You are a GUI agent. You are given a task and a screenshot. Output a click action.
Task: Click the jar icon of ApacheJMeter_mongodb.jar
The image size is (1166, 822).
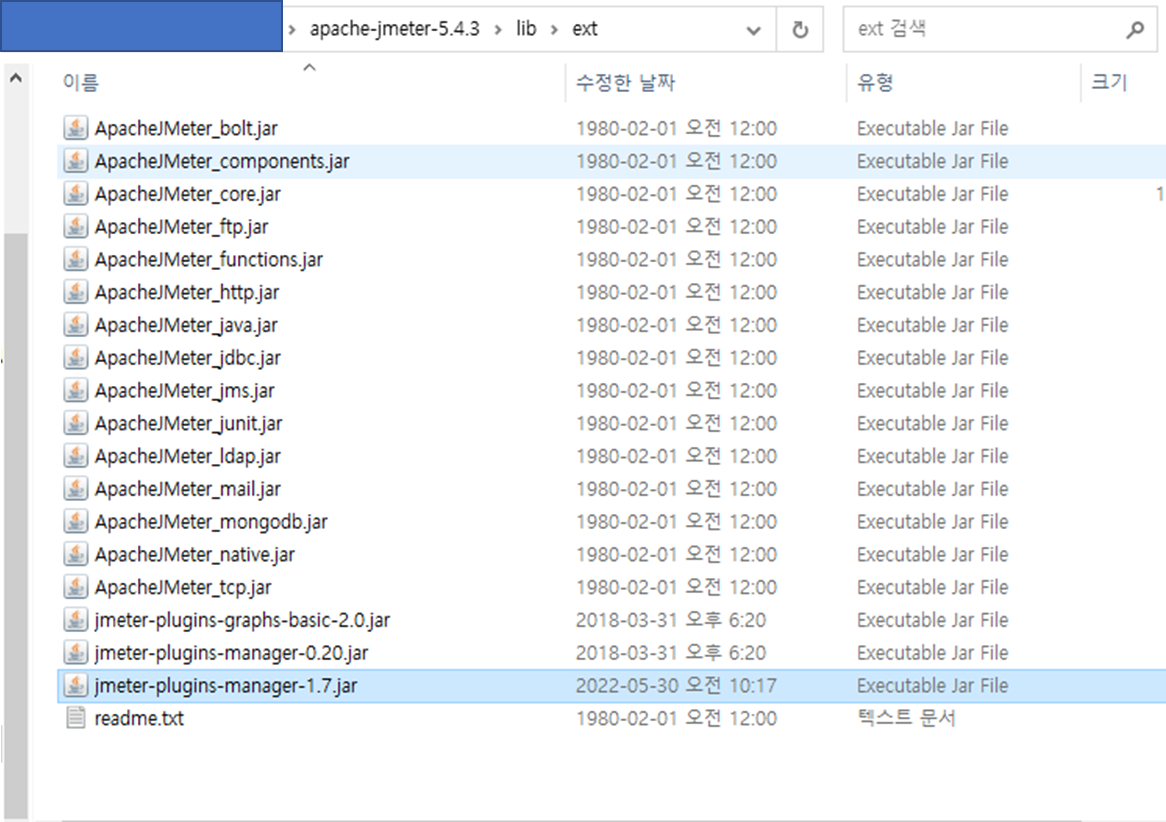(75, 521)
